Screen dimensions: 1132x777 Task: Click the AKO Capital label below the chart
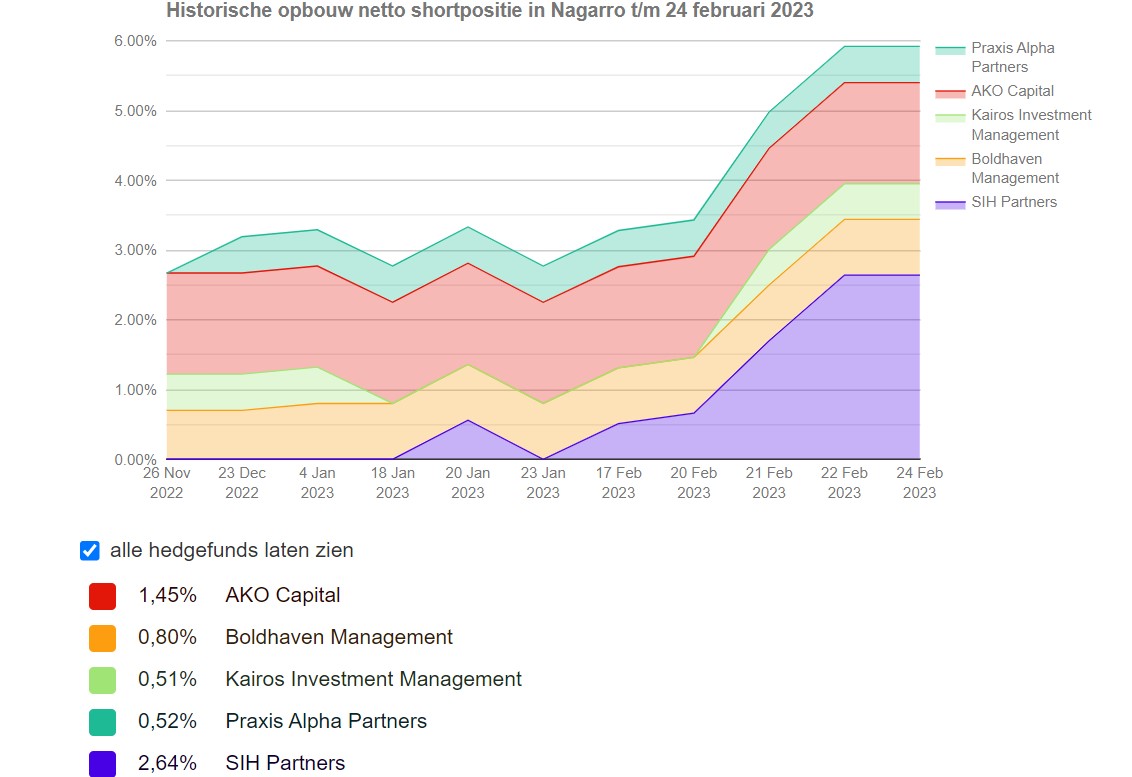pyautogui.click(x=283, y=596)
